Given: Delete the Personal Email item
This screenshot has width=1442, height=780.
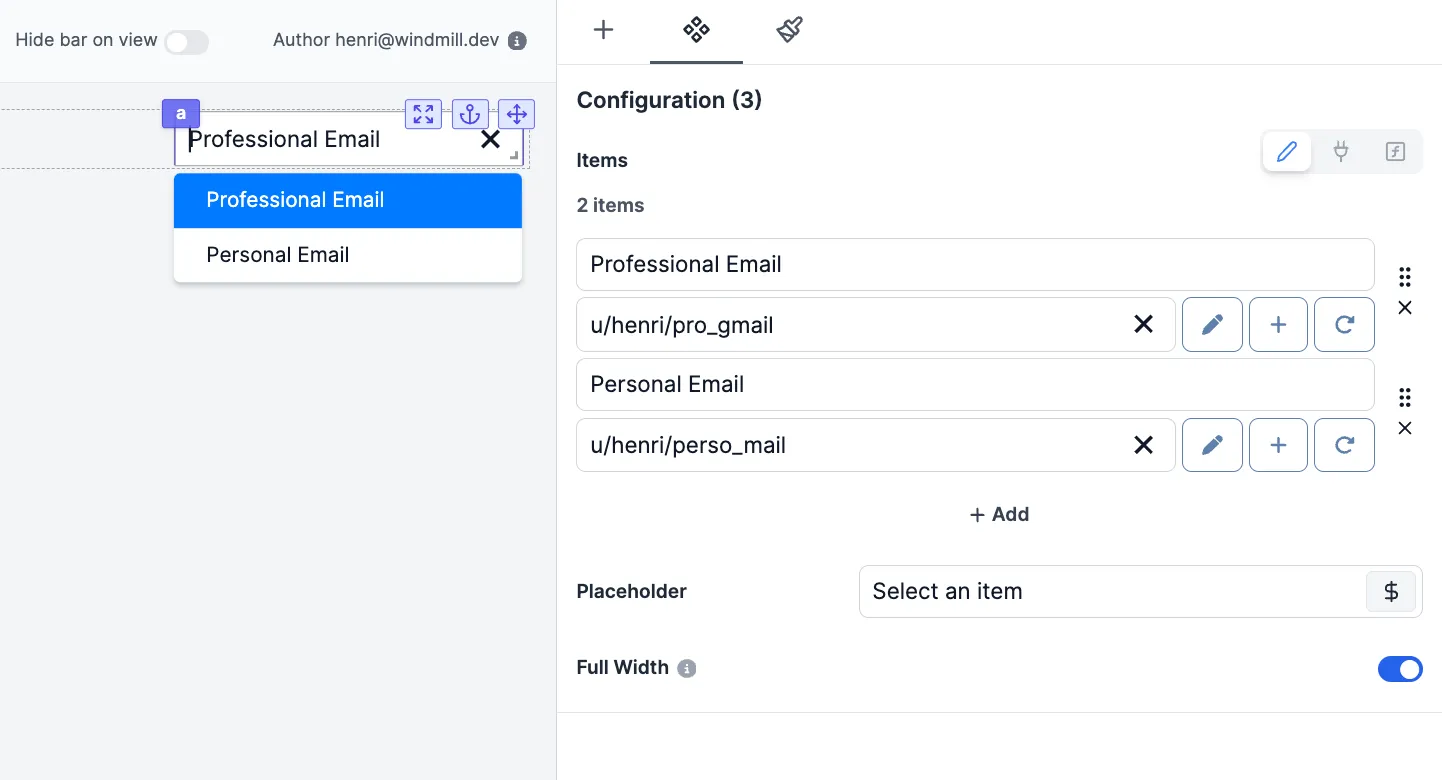Looking at the screenshot, I should coord(1404,429).
